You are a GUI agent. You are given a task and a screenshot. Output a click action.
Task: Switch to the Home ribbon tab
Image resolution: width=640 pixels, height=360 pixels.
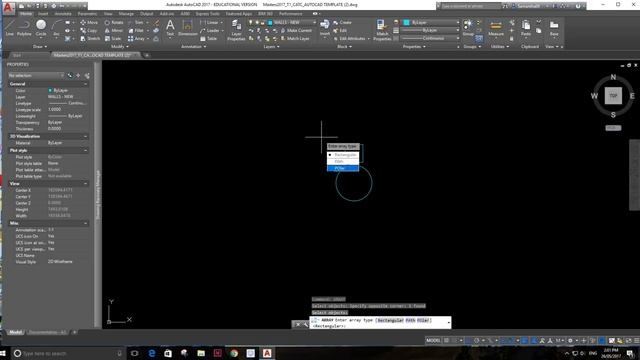pos(26,14)
